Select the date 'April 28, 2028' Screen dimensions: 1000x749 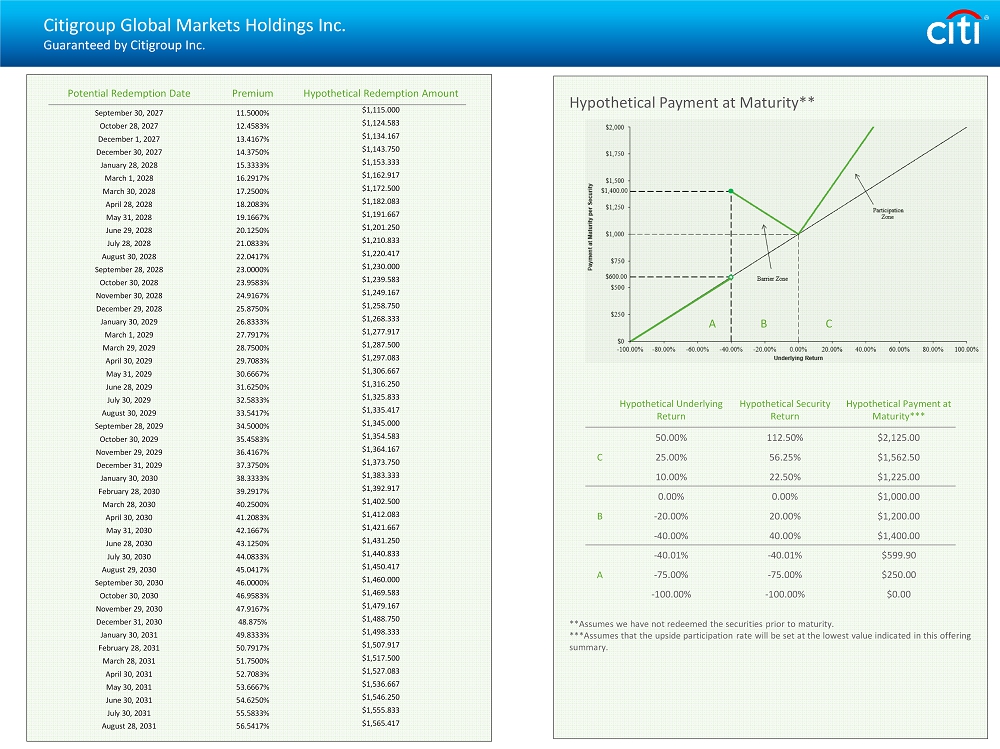click(x=129, y=204)
